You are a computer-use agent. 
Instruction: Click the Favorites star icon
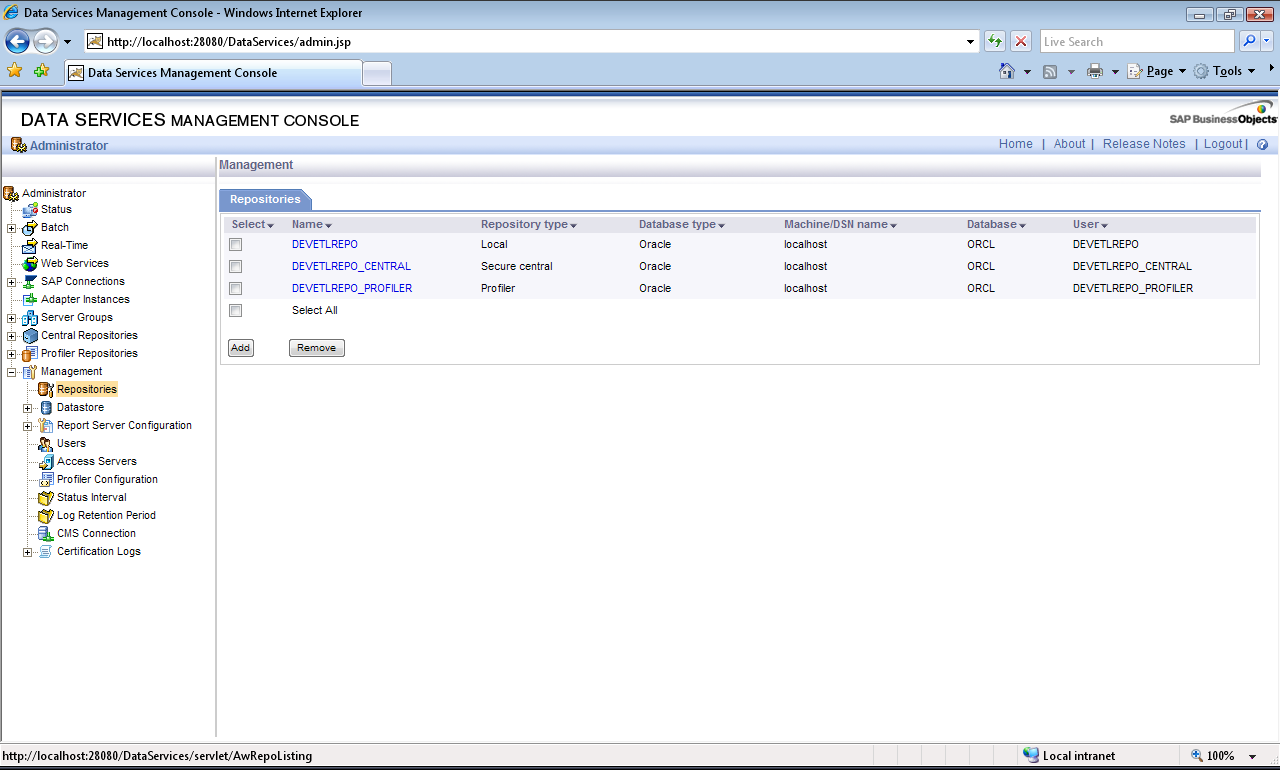click(x=14, y=71)
